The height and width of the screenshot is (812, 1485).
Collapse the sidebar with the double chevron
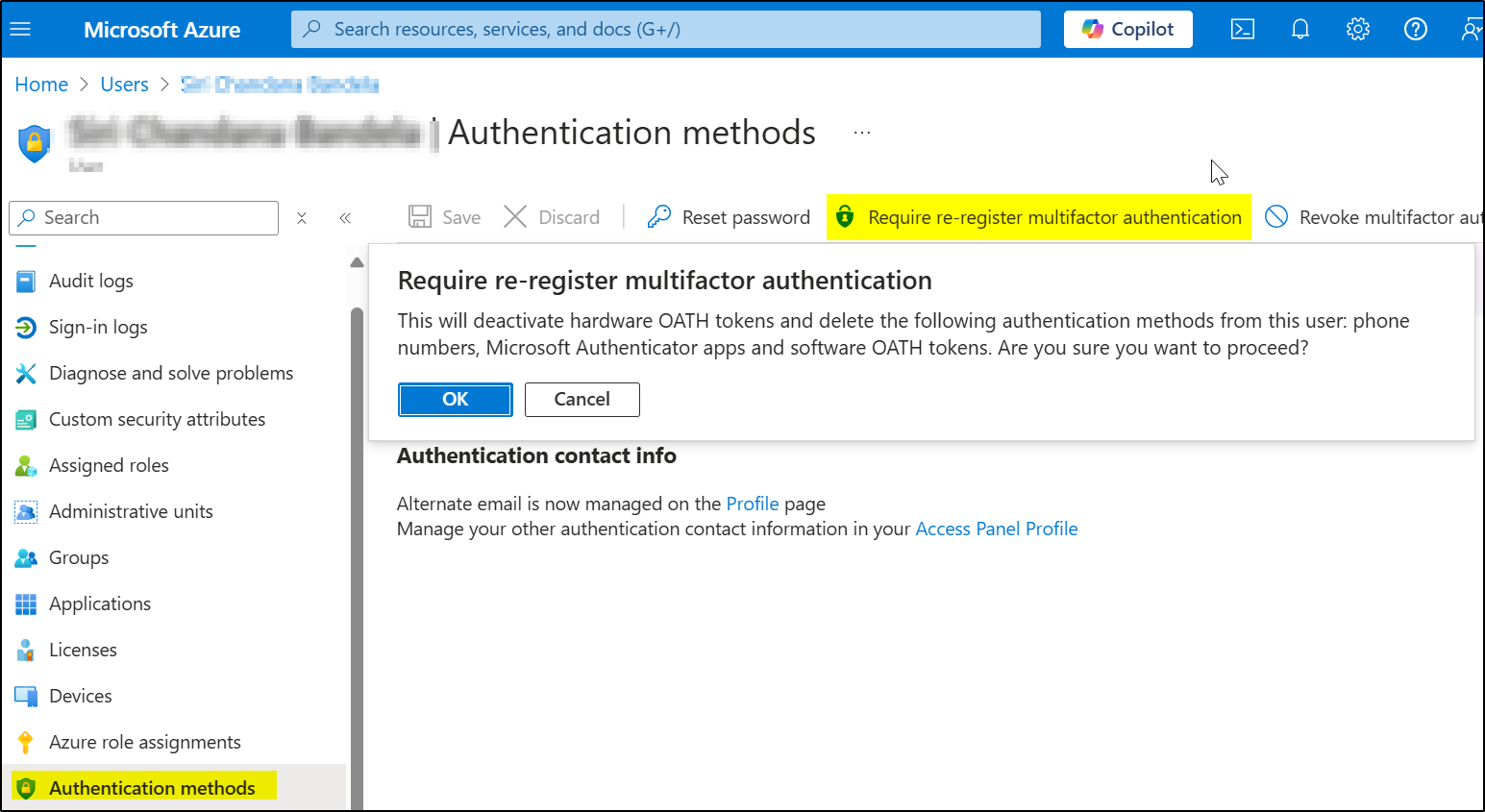click(x=346, y=217)
